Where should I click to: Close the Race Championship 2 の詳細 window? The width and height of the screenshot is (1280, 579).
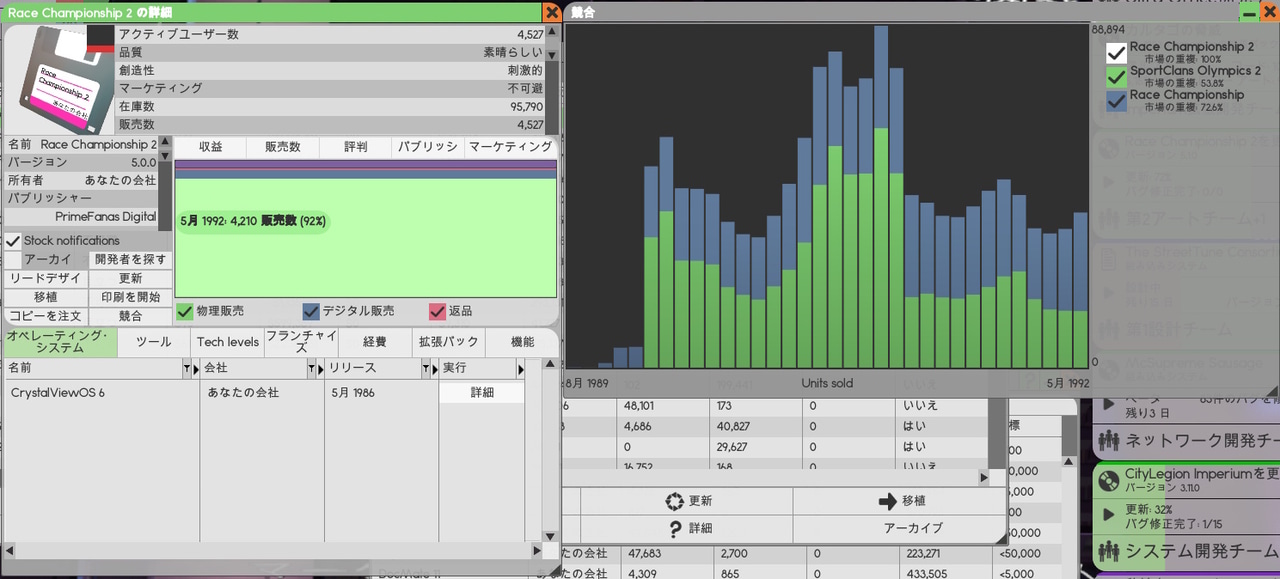click(552, 12)
